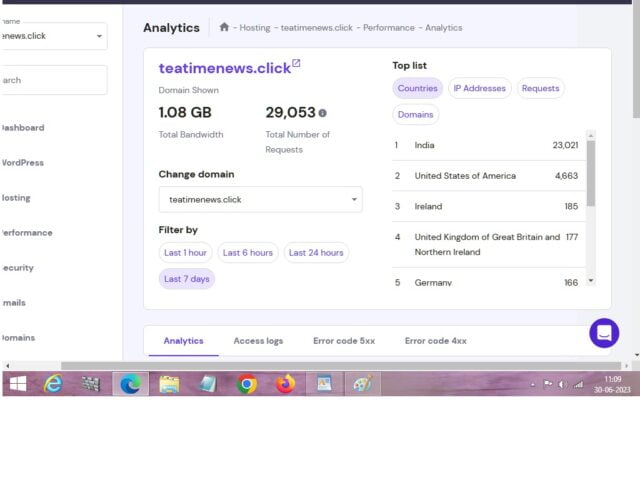The image size is (640, 480).
Task: Click Hosting breadcrumb link
Action: (x=255, y=28)
